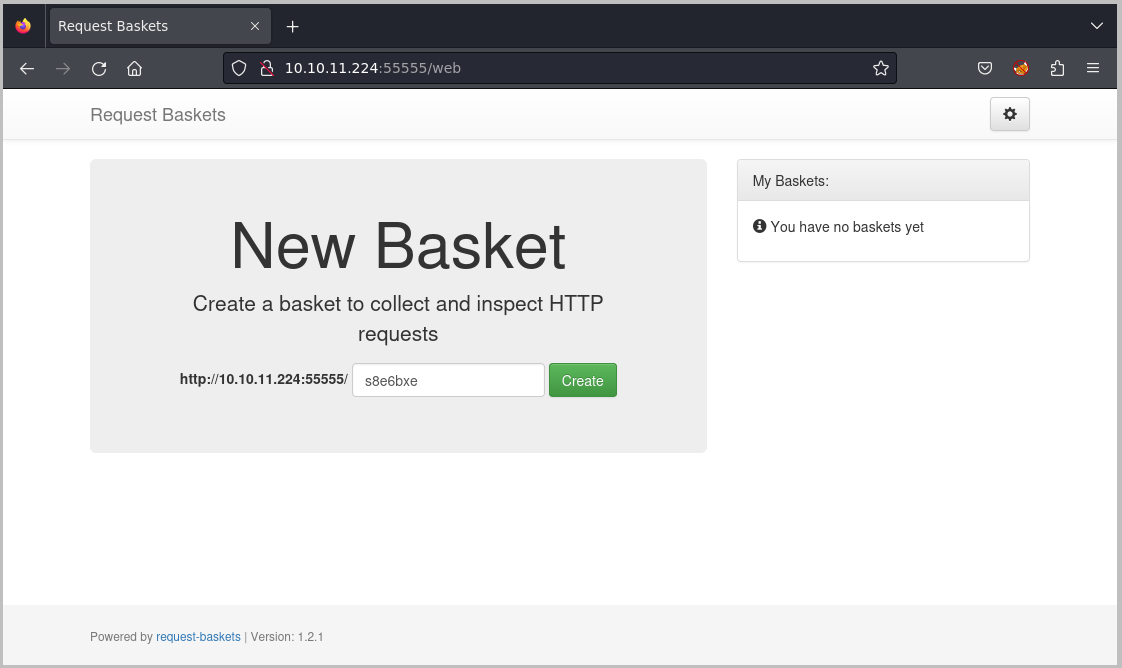Click the Firefox logo in the top-left corner
1122x668 pixels.
pos(22,25)
